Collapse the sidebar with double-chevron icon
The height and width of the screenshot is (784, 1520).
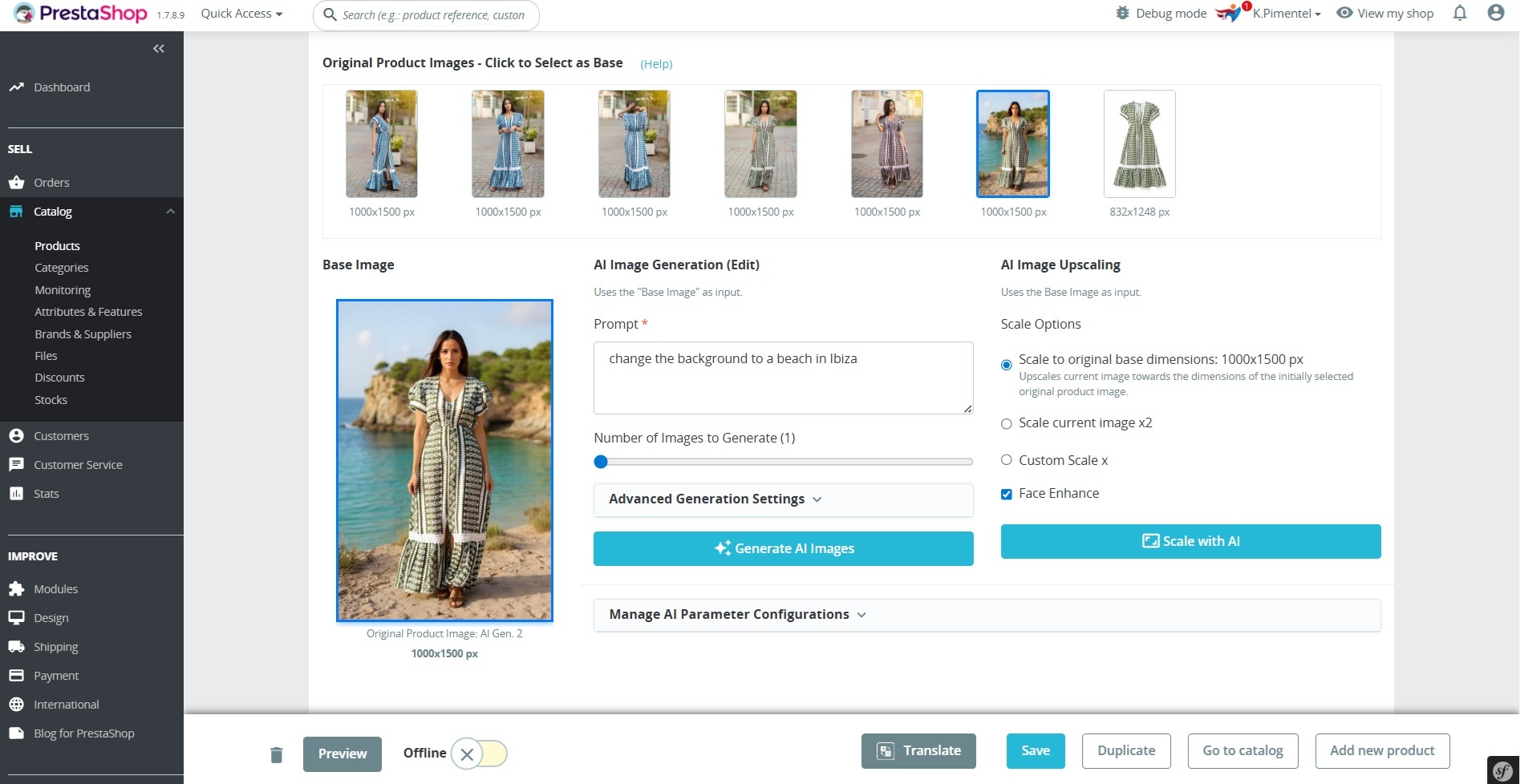[159, 49]
